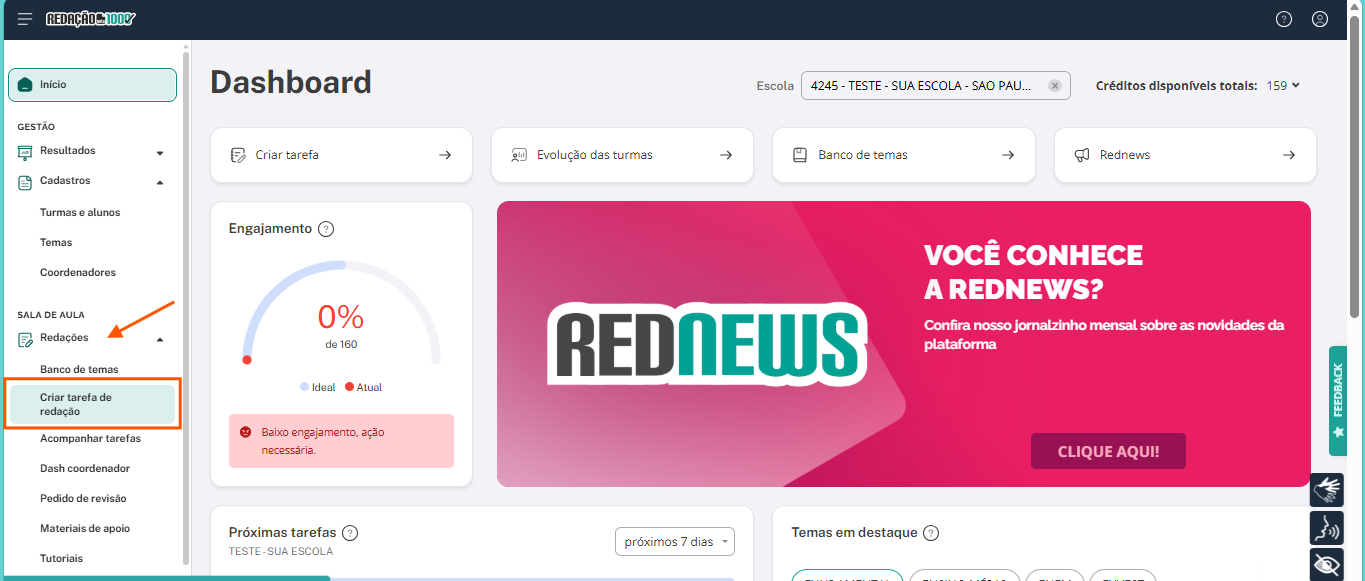Click the 'de 160' text

click(341, 344)
